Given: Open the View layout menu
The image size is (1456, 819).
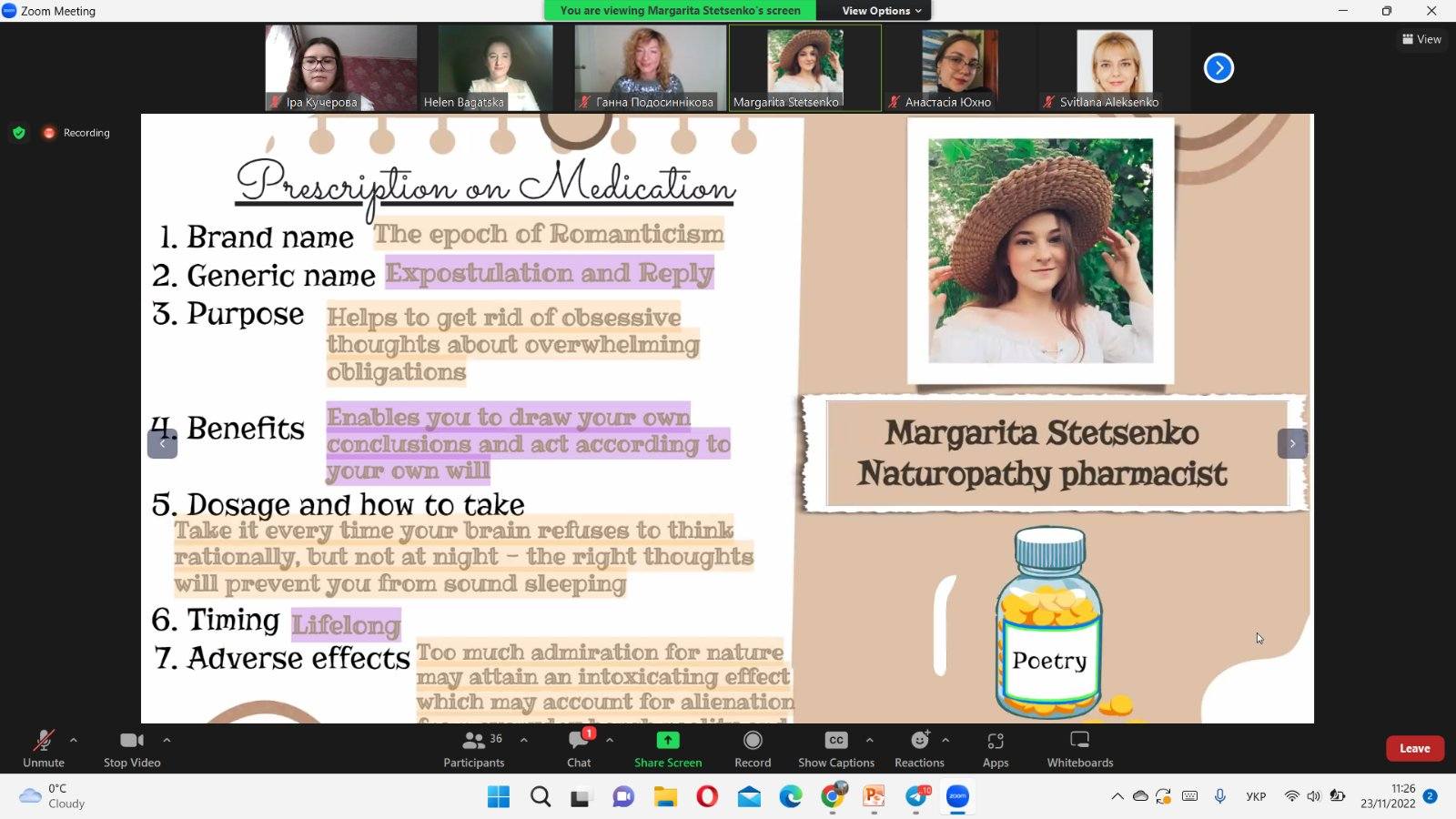Looking at the screenshot, I should pyautogui.click(x=1421, y=39).
